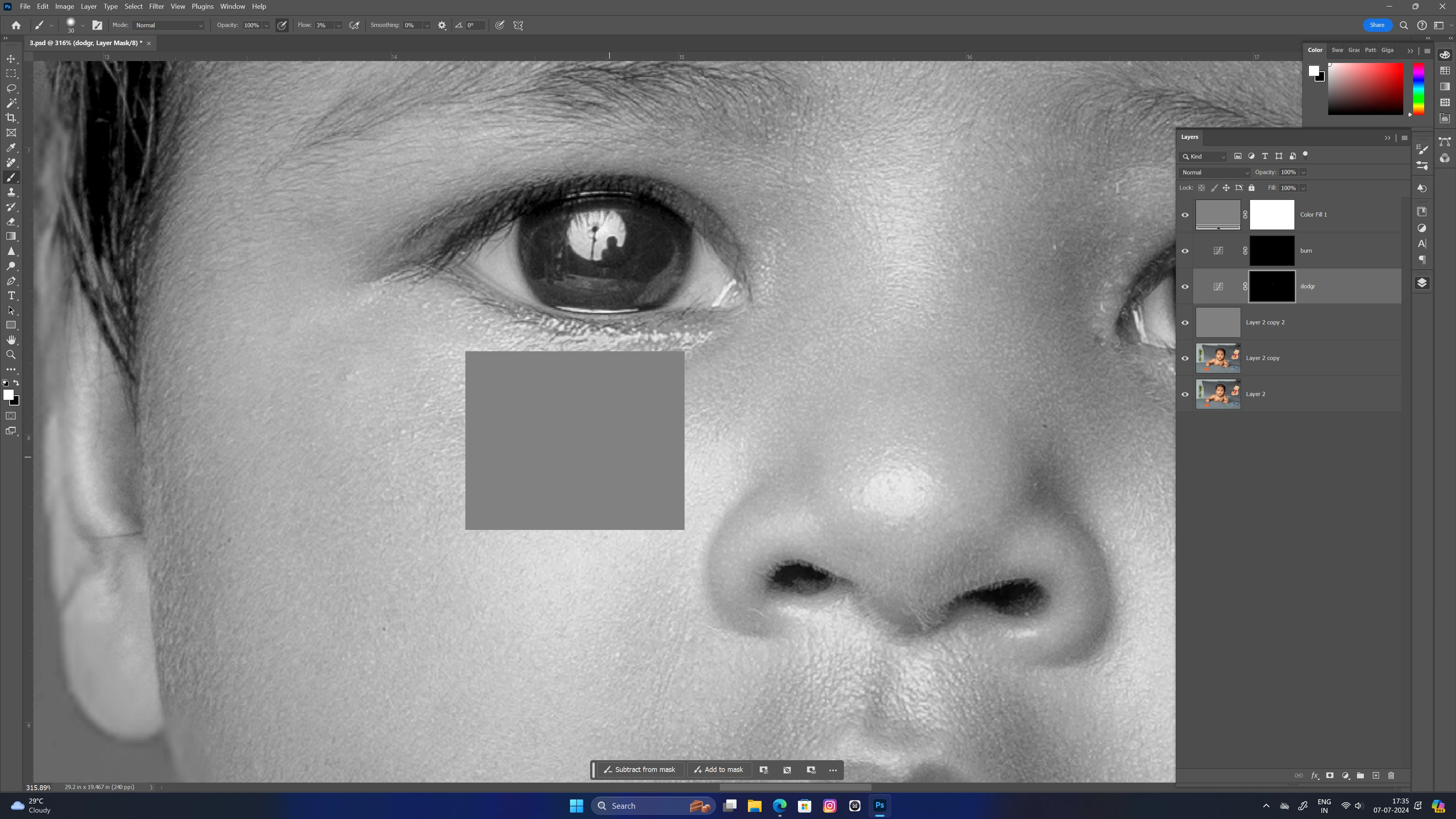1456x819 pixels.
Task: Select the Eraser tool
Action: pyautogui.click(x=11, y=222)
